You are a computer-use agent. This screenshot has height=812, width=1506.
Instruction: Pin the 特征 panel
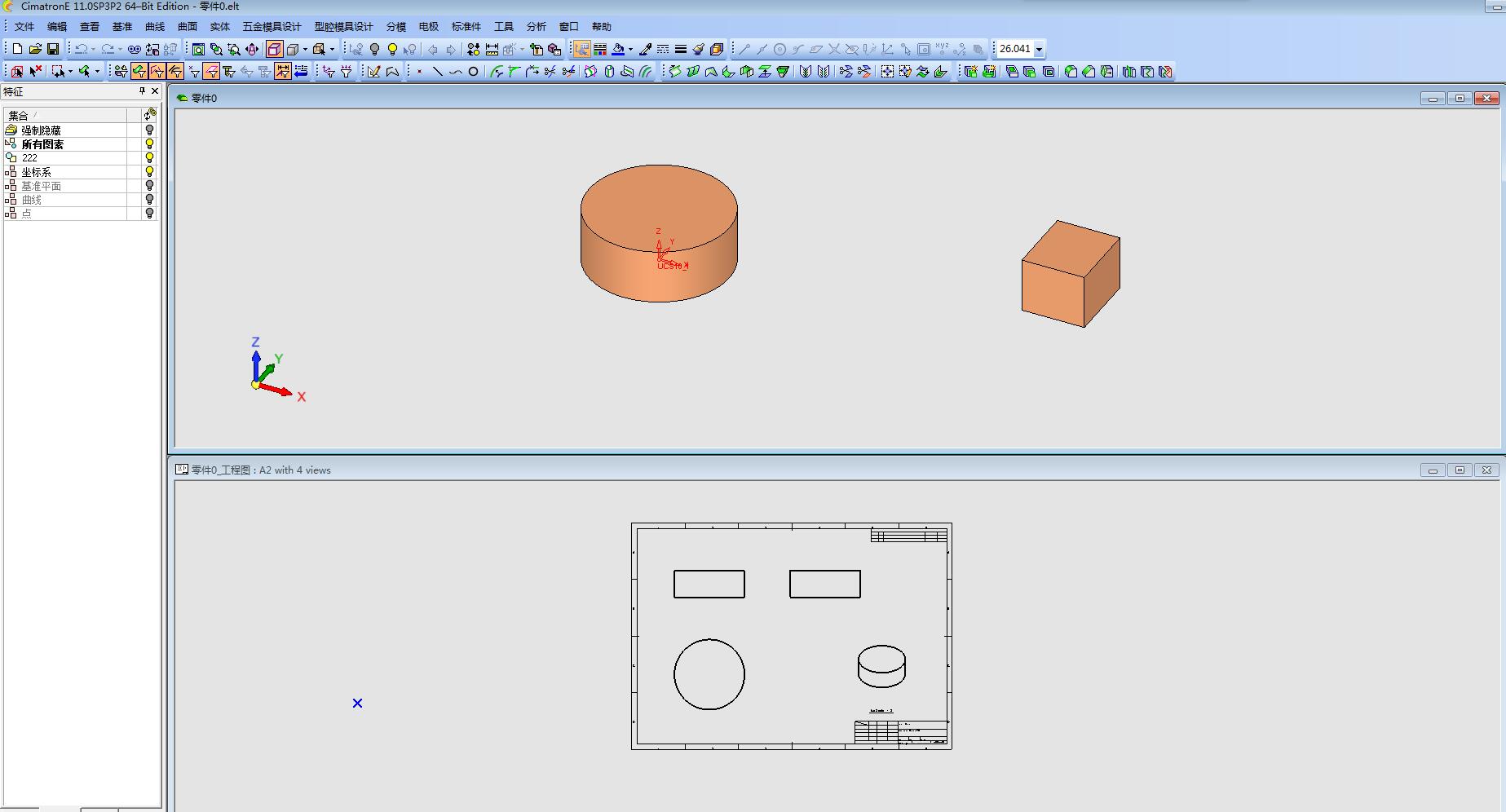[142, 91]
